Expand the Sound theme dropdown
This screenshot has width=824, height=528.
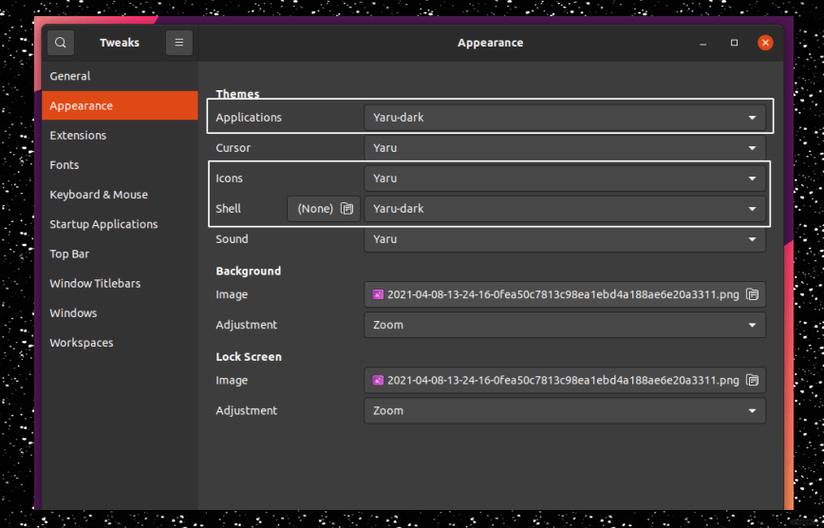pos(564,239)
